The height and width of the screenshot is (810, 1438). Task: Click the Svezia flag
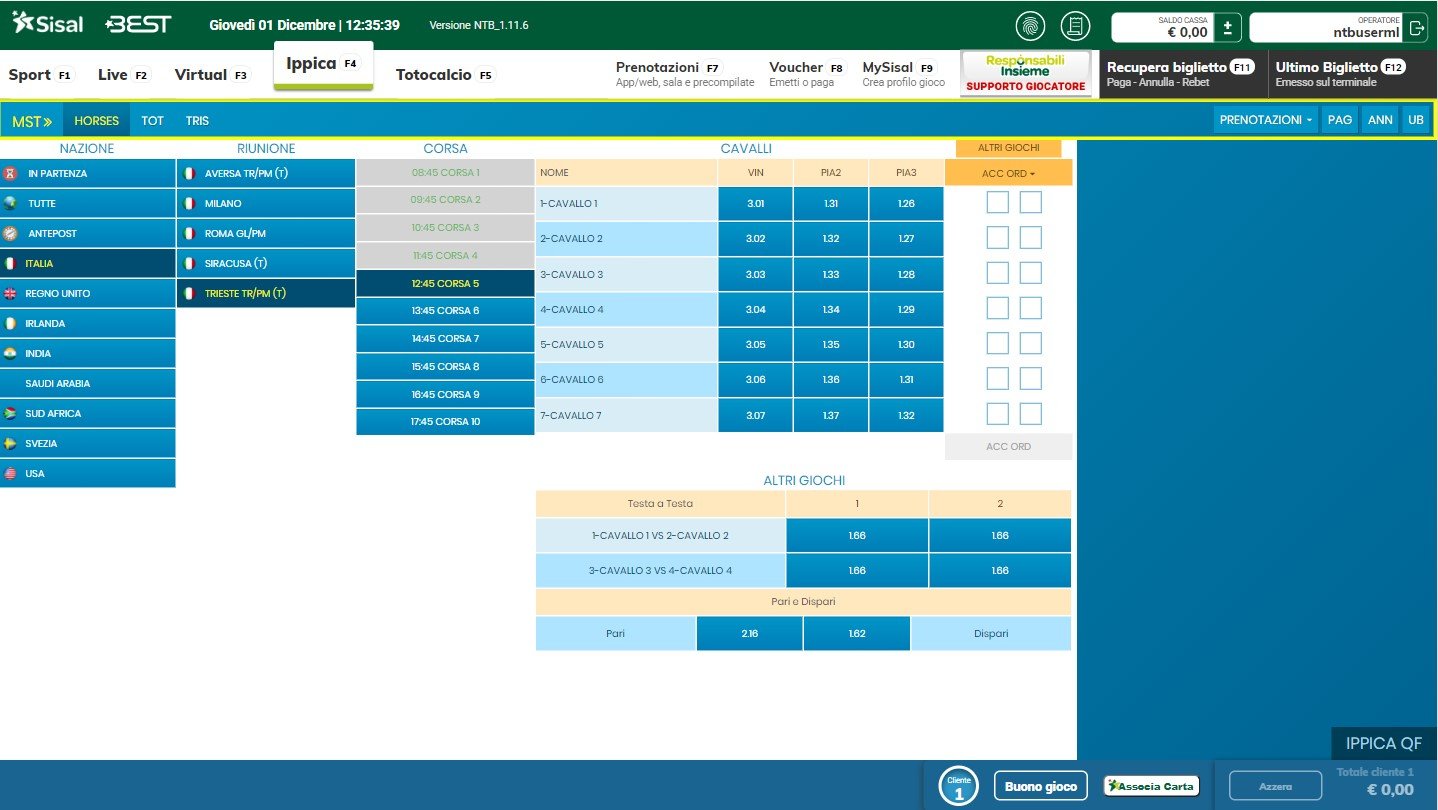click(x=10, y=443)
